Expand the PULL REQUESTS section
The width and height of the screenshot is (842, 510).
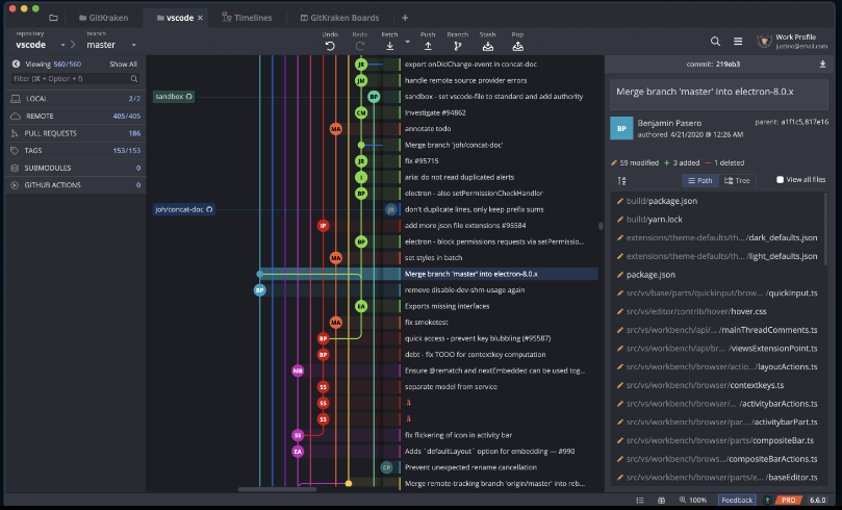pos(75,133)
